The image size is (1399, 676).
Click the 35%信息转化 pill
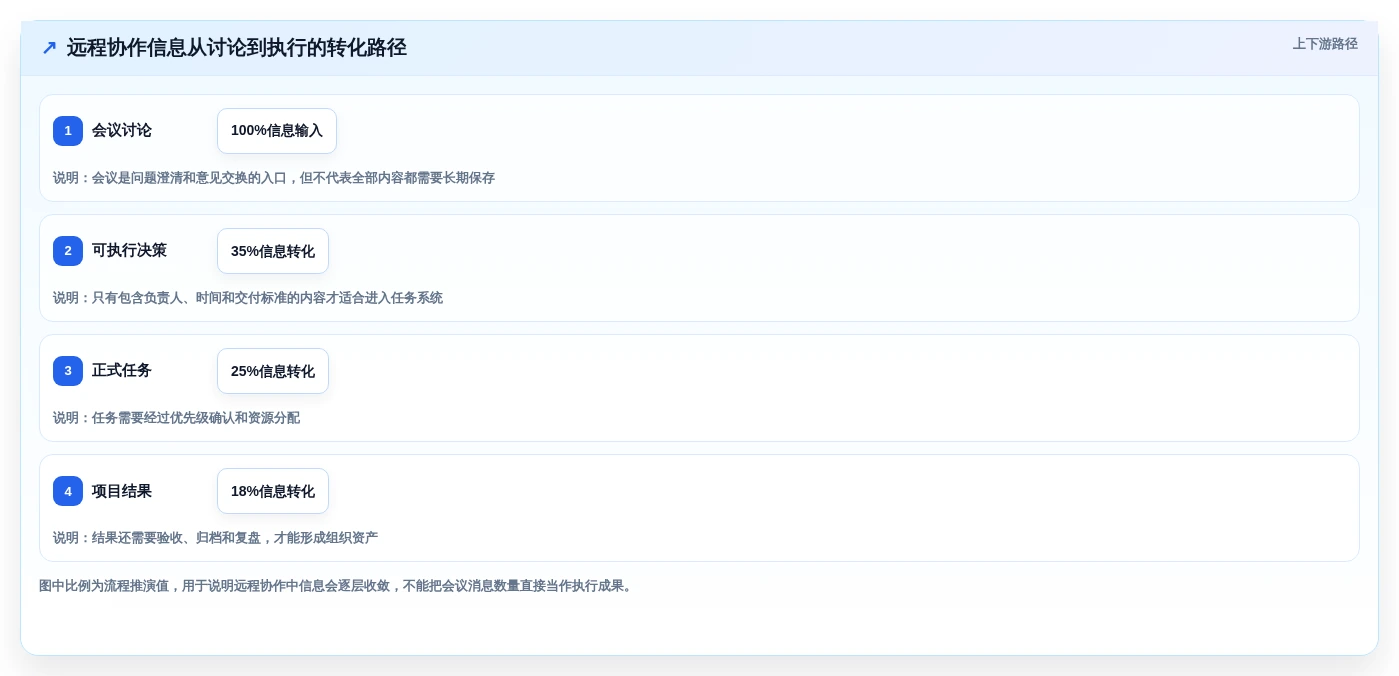coord(273,251)
